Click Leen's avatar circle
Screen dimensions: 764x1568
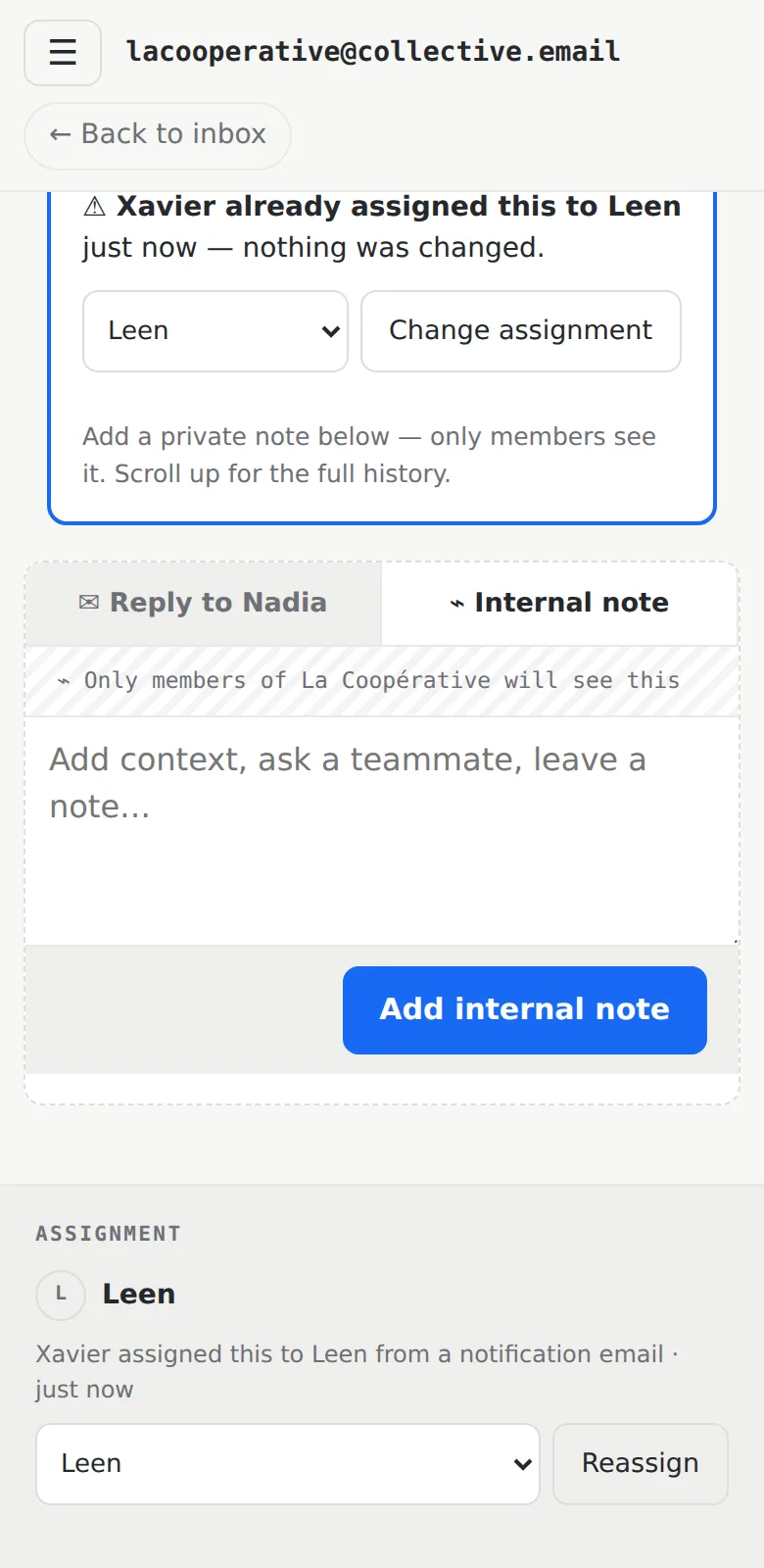pos(61,1295)
